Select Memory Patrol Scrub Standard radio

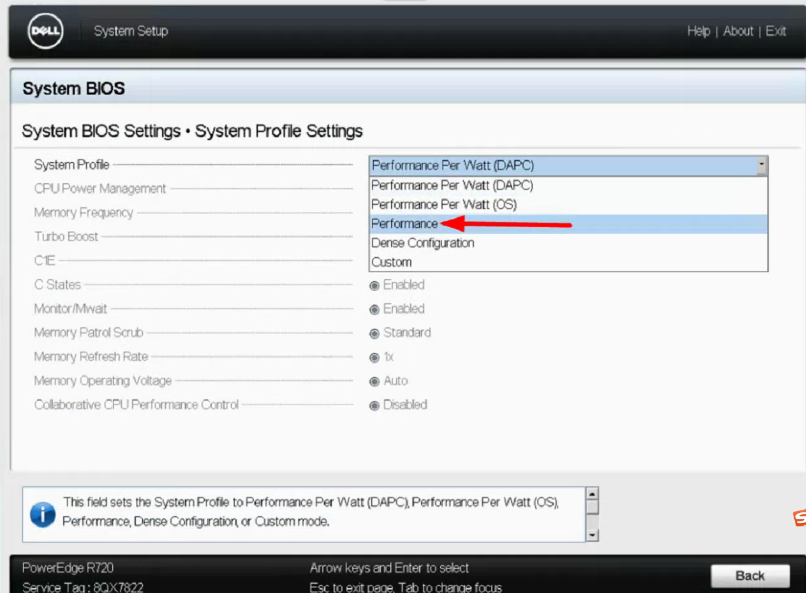point(375,334)
